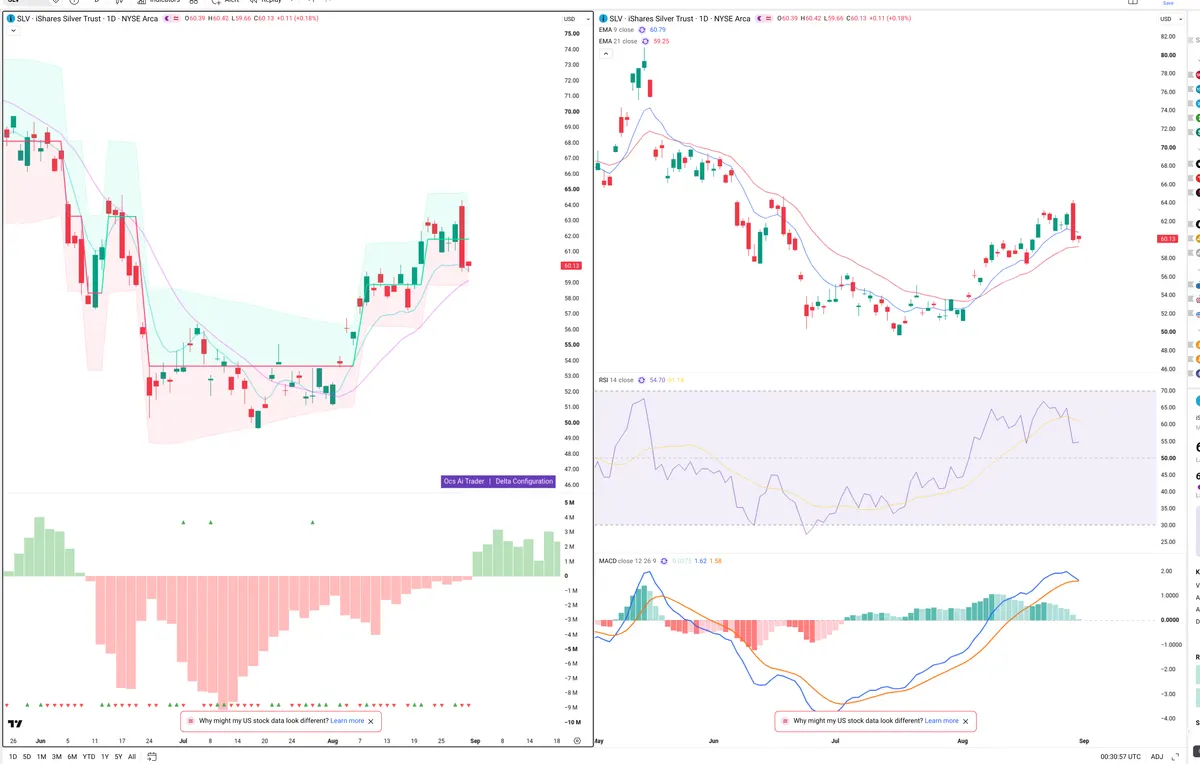The image size is (1200, 764).
Task: Select the YTD date range
Action: coord(89,757)
